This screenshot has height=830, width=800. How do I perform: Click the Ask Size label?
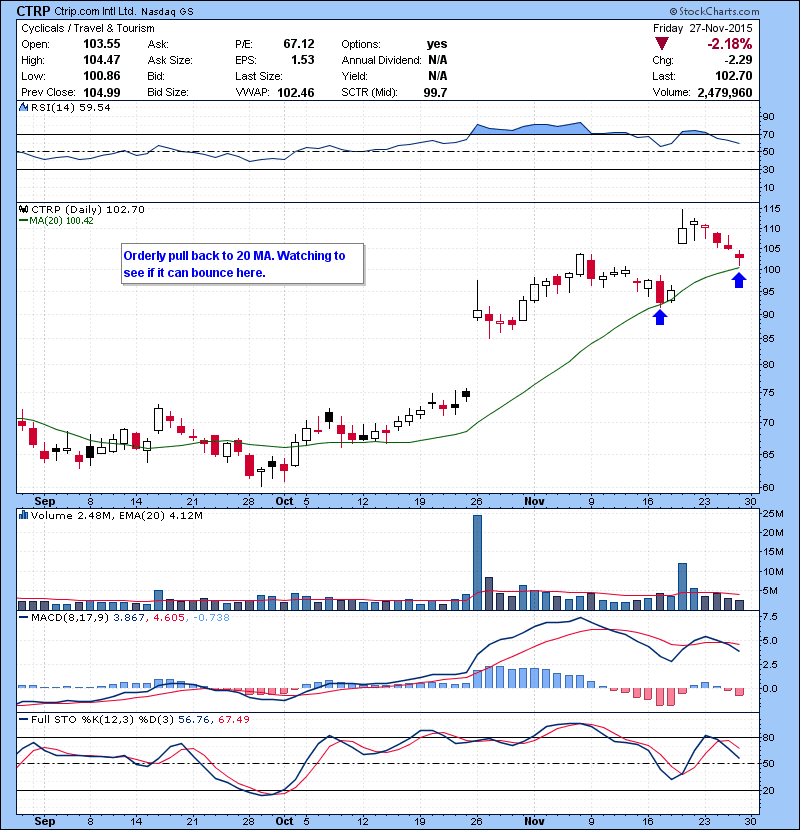tap(170, 60)
